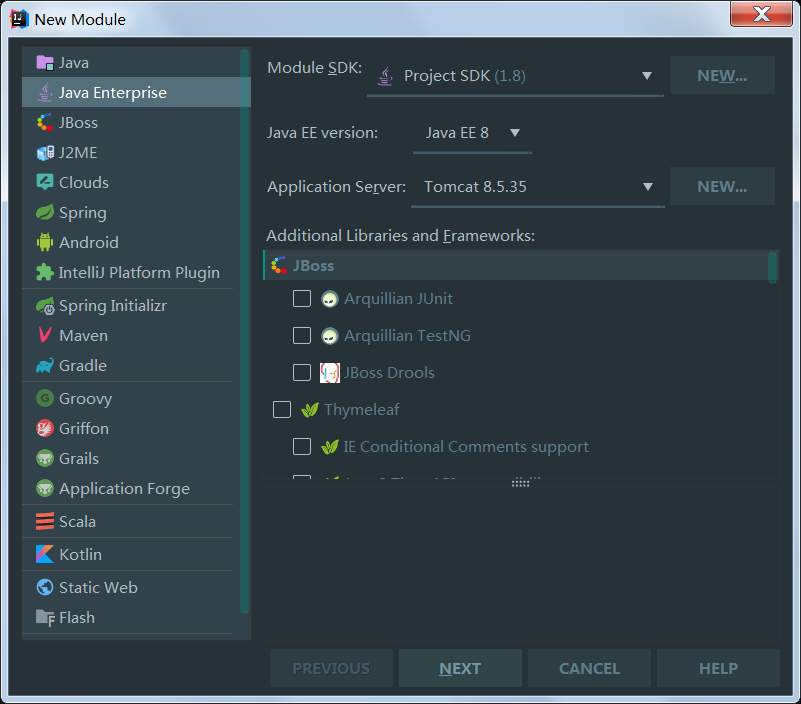Screen dimensions: 801x704
Task: Click the Java folder icon in sidebar
Action: 45,63
